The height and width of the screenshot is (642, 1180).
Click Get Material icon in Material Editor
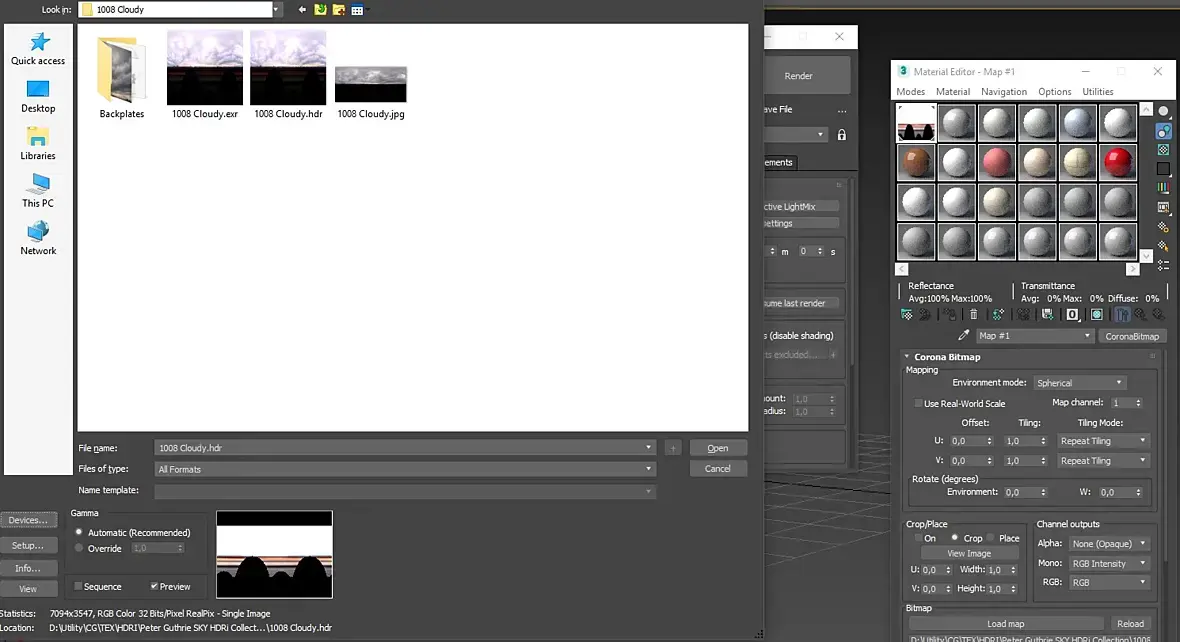(x=906, y=315)
